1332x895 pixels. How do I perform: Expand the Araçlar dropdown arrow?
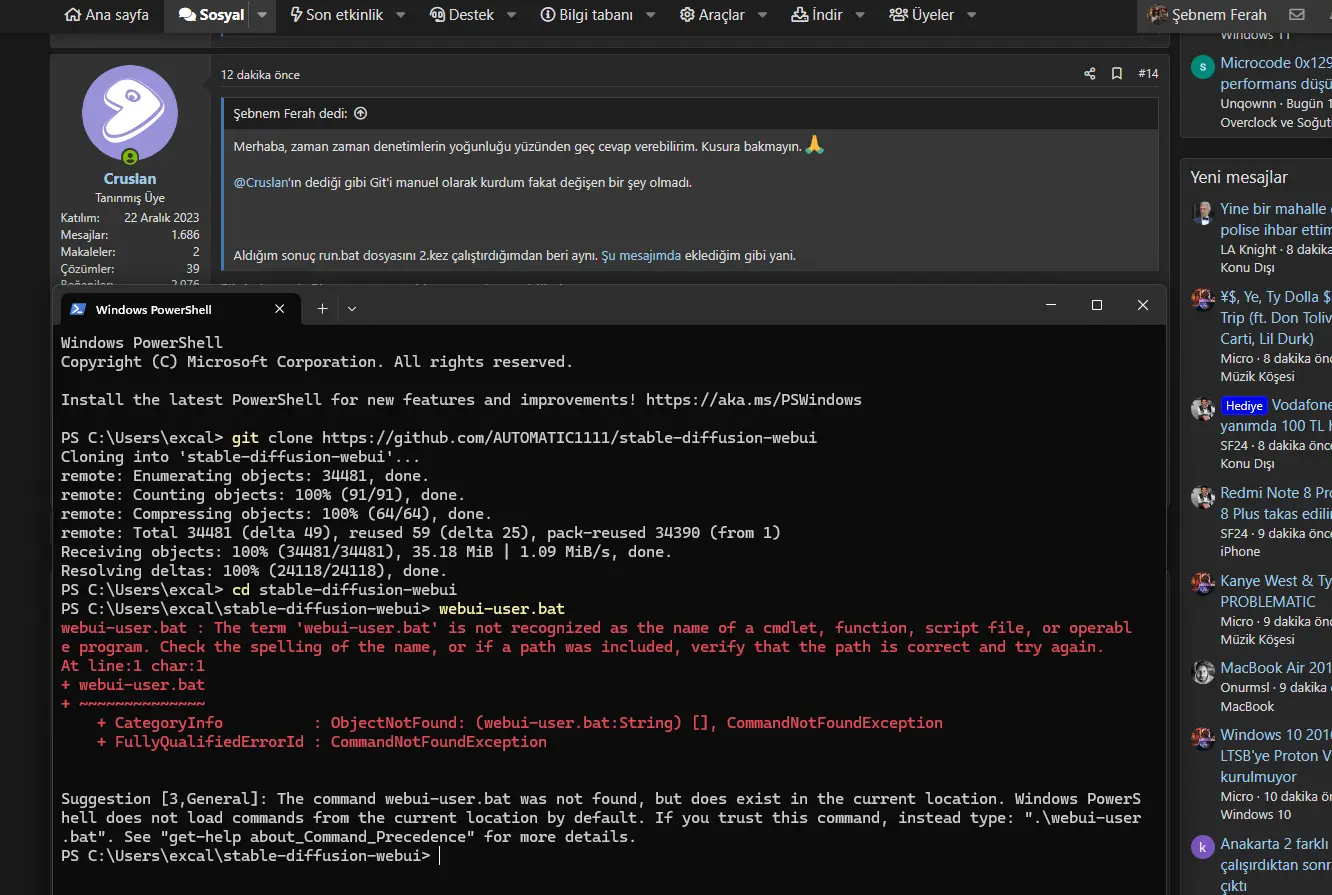(763, 15)
